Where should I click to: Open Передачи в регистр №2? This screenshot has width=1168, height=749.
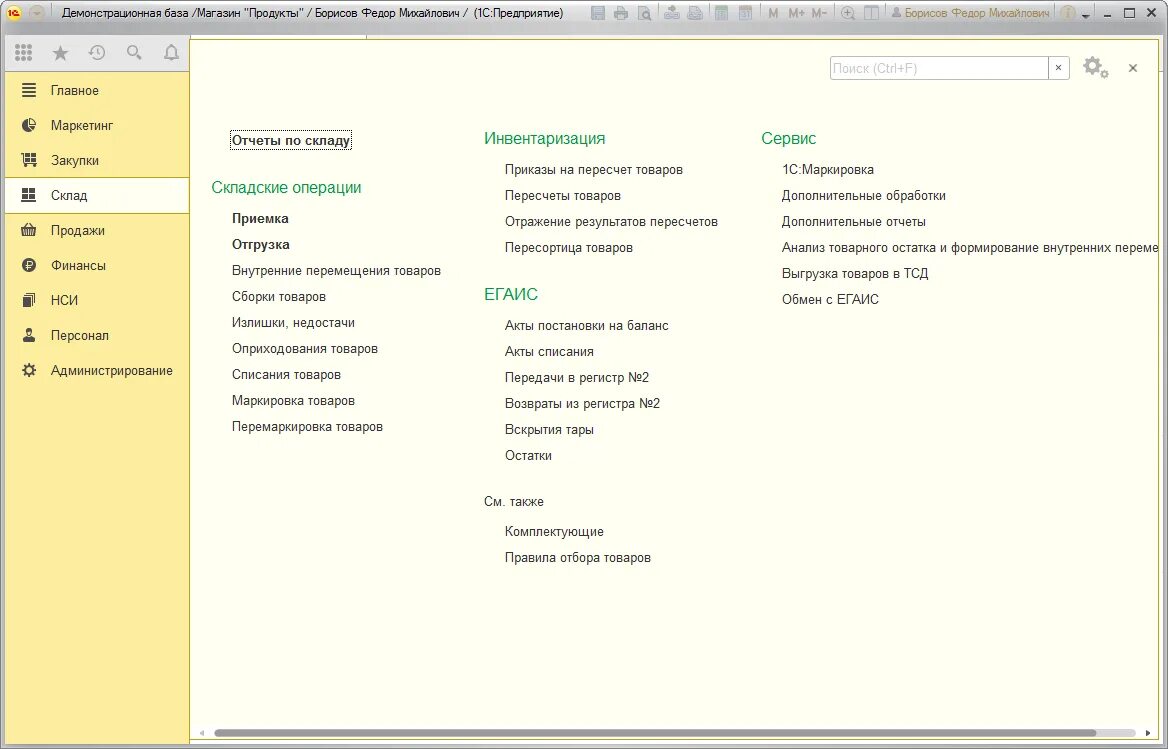[x=577, y=377]
